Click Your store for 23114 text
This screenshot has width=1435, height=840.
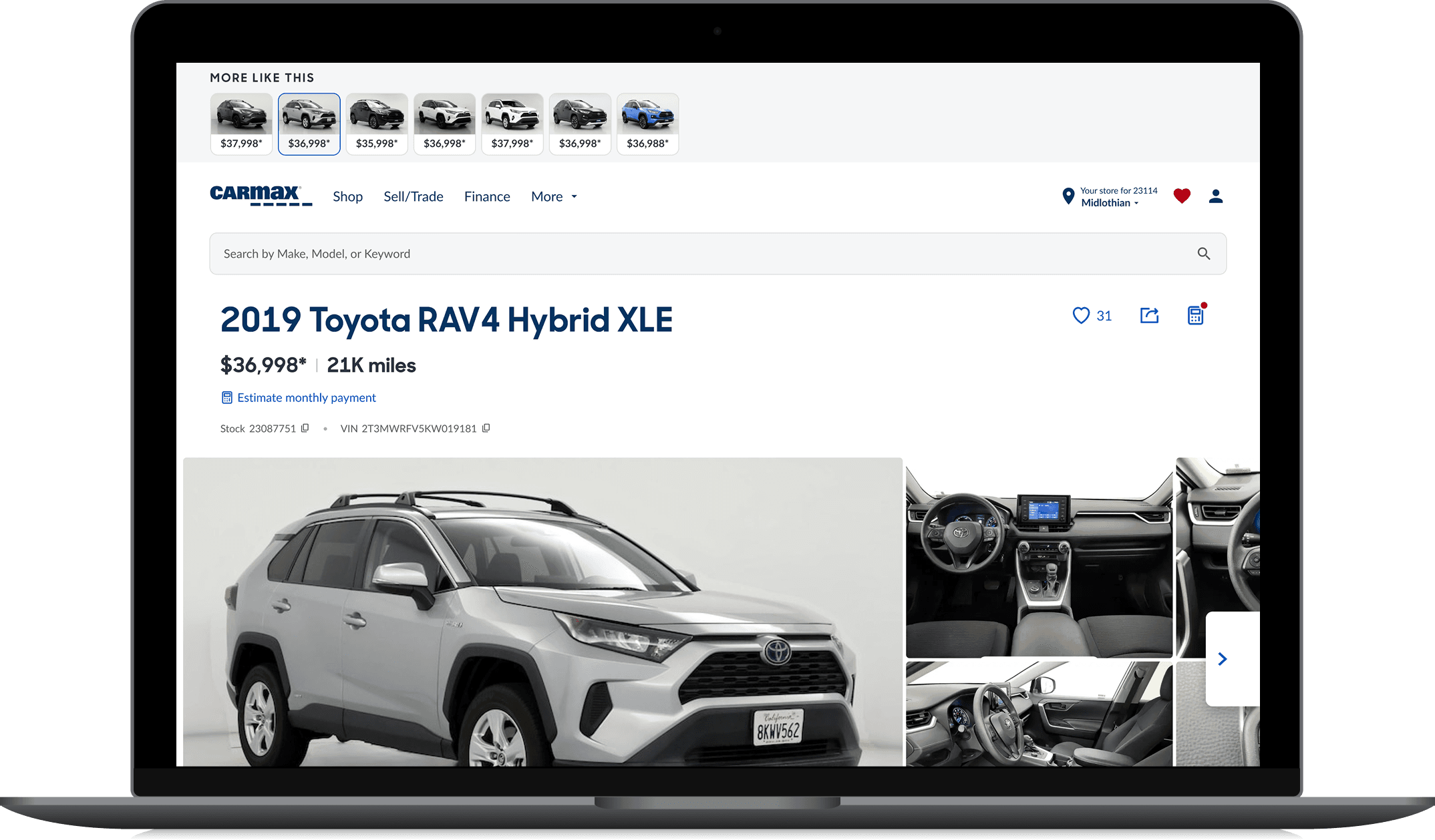coord(1118,191)
